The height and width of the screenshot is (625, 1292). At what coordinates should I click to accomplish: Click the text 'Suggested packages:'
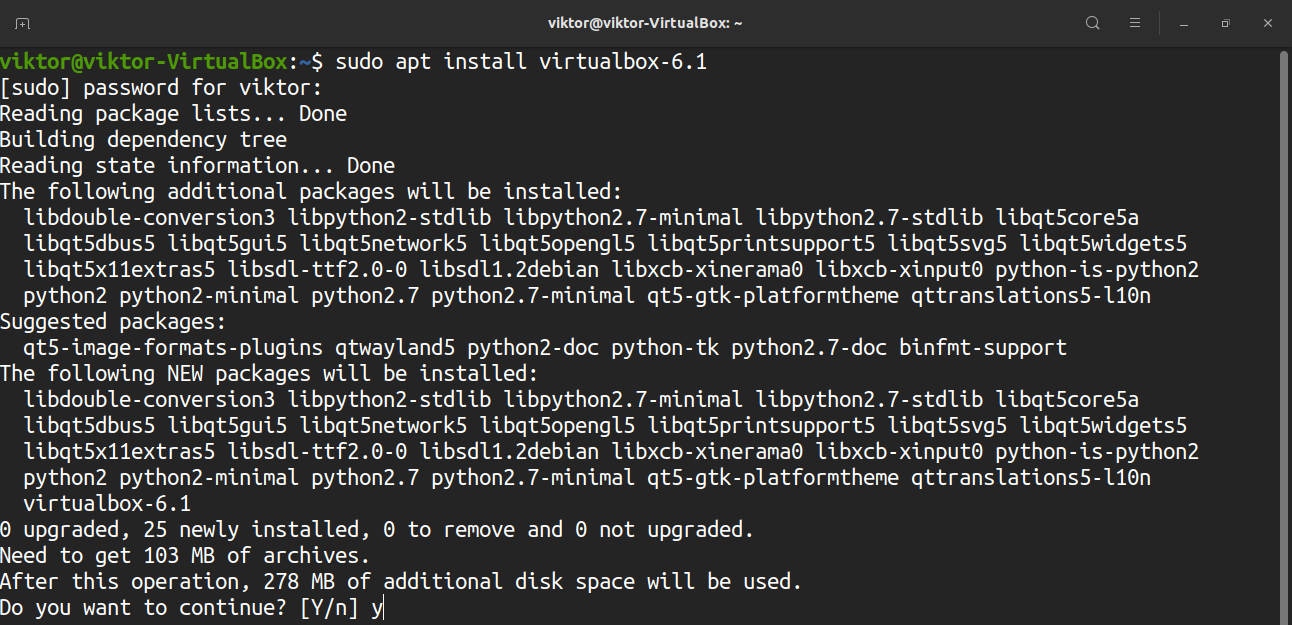(113, 322)
